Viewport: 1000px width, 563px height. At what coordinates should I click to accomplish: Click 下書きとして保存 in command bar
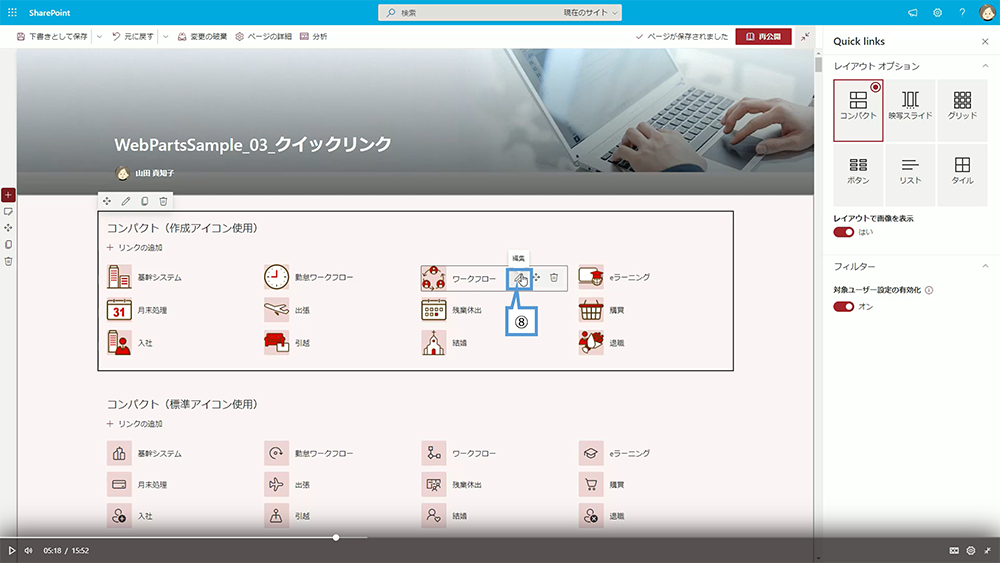click(x=52, y=36)
